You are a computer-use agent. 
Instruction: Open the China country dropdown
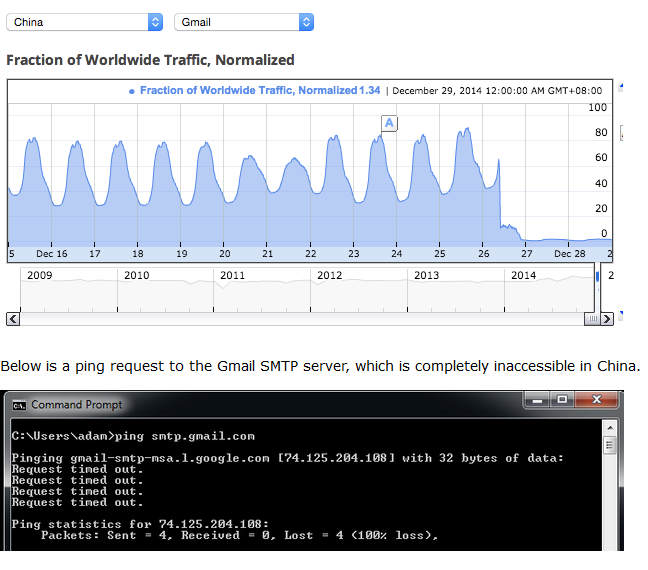[84, 22]
